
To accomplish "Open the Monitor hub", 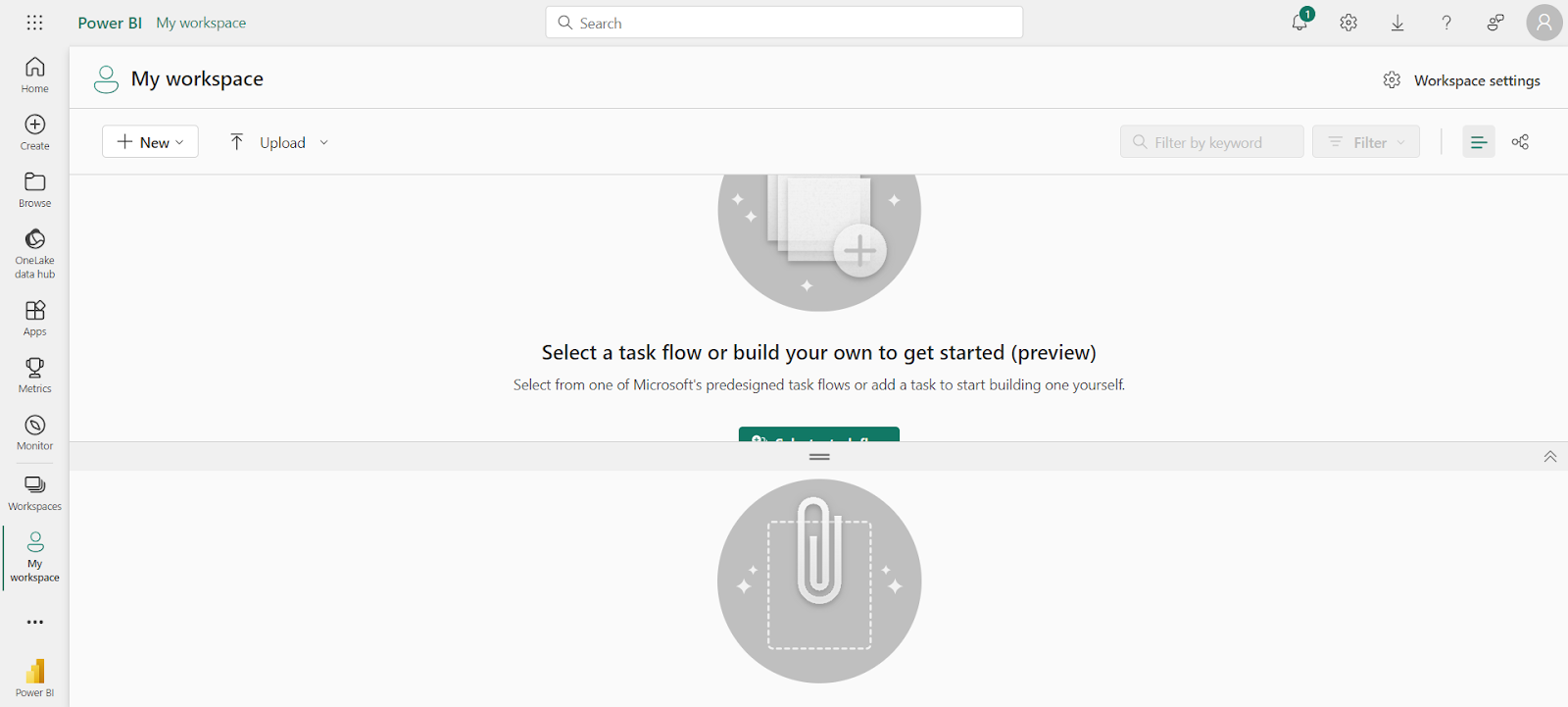I will click(34, 432).
